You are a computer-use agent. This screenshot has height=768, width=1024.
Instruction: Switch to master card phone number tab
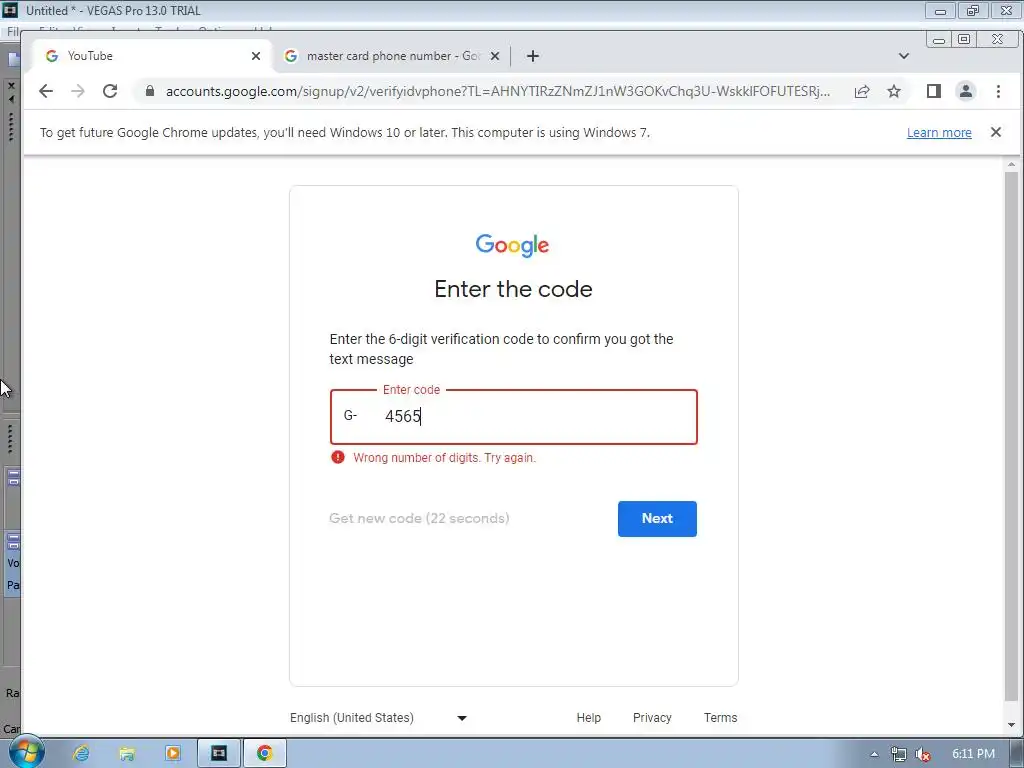[x=392, y=56]
